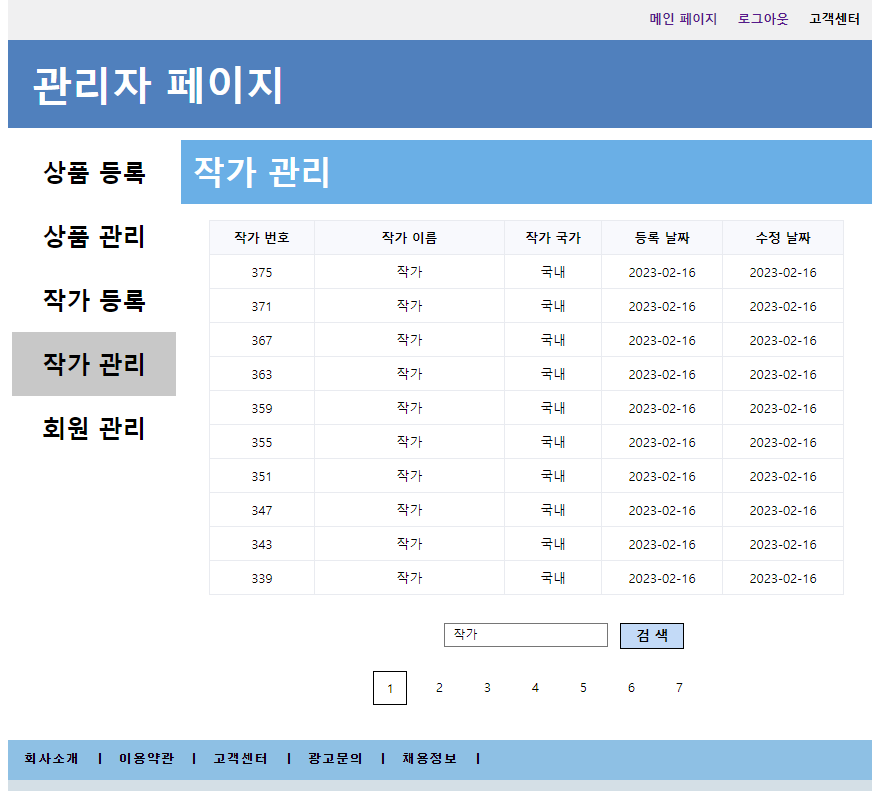This screenshot has height=791, width=886.
Task: Go to pagination page 4
Action: [x=535, y=688]
